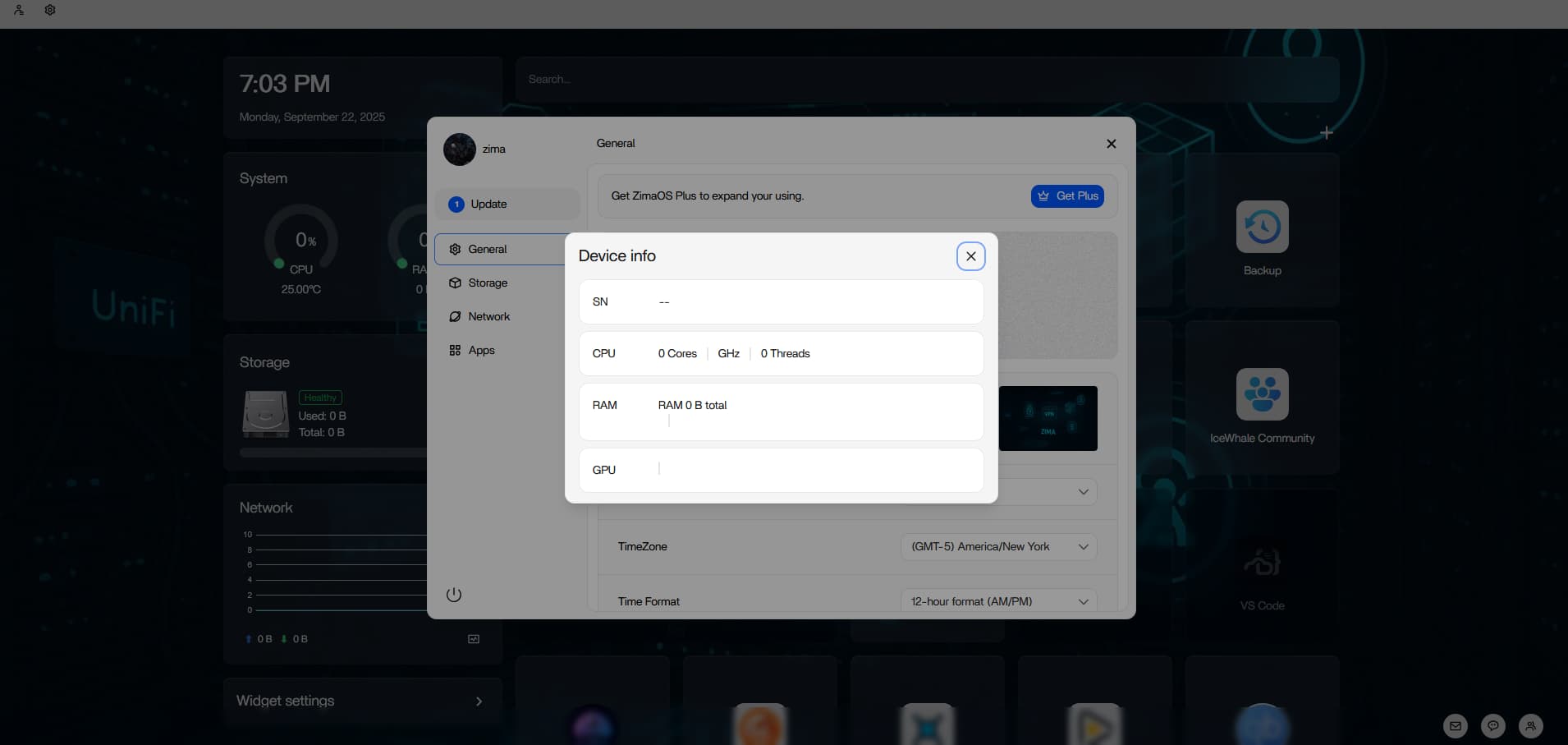Click the 'Get ZimaOS Plus' banner text

pyautogui.click(x=707, y=196)
